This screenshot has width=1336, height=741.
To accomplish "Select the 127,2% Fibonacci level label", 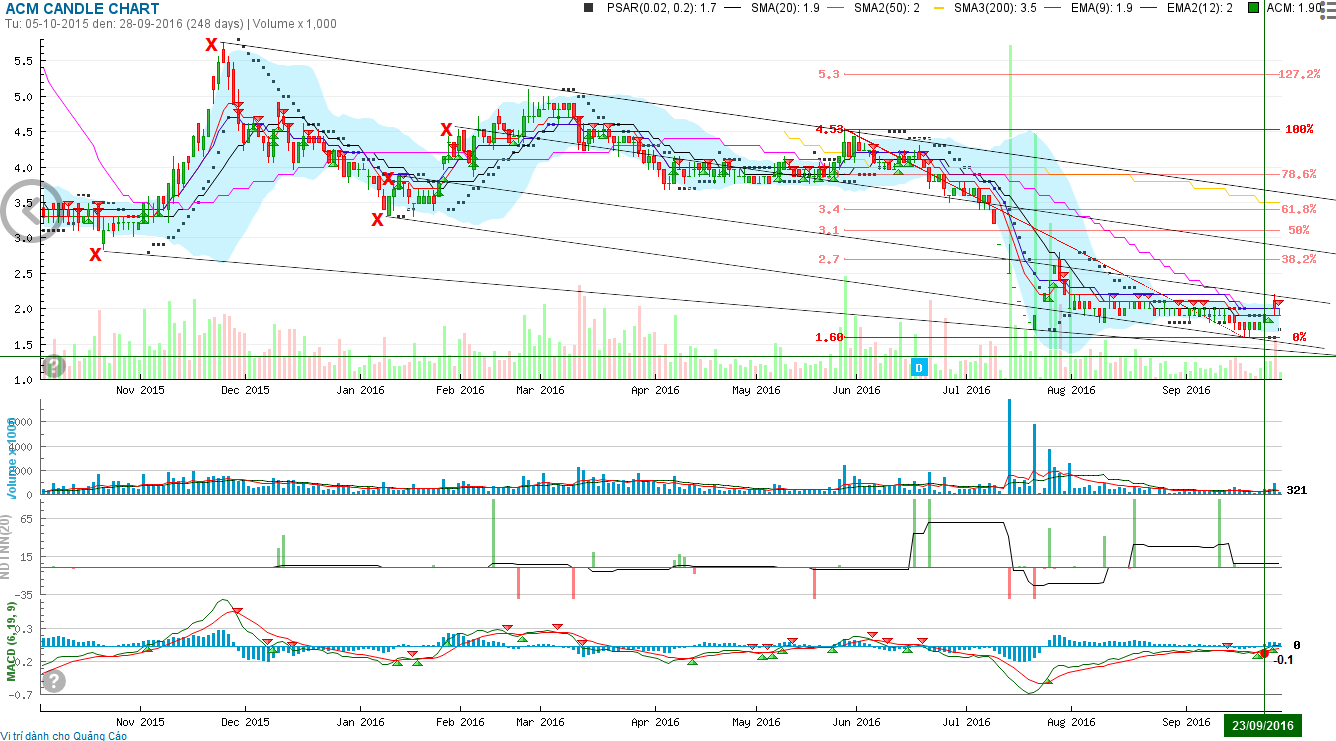I will [1299, 74].
